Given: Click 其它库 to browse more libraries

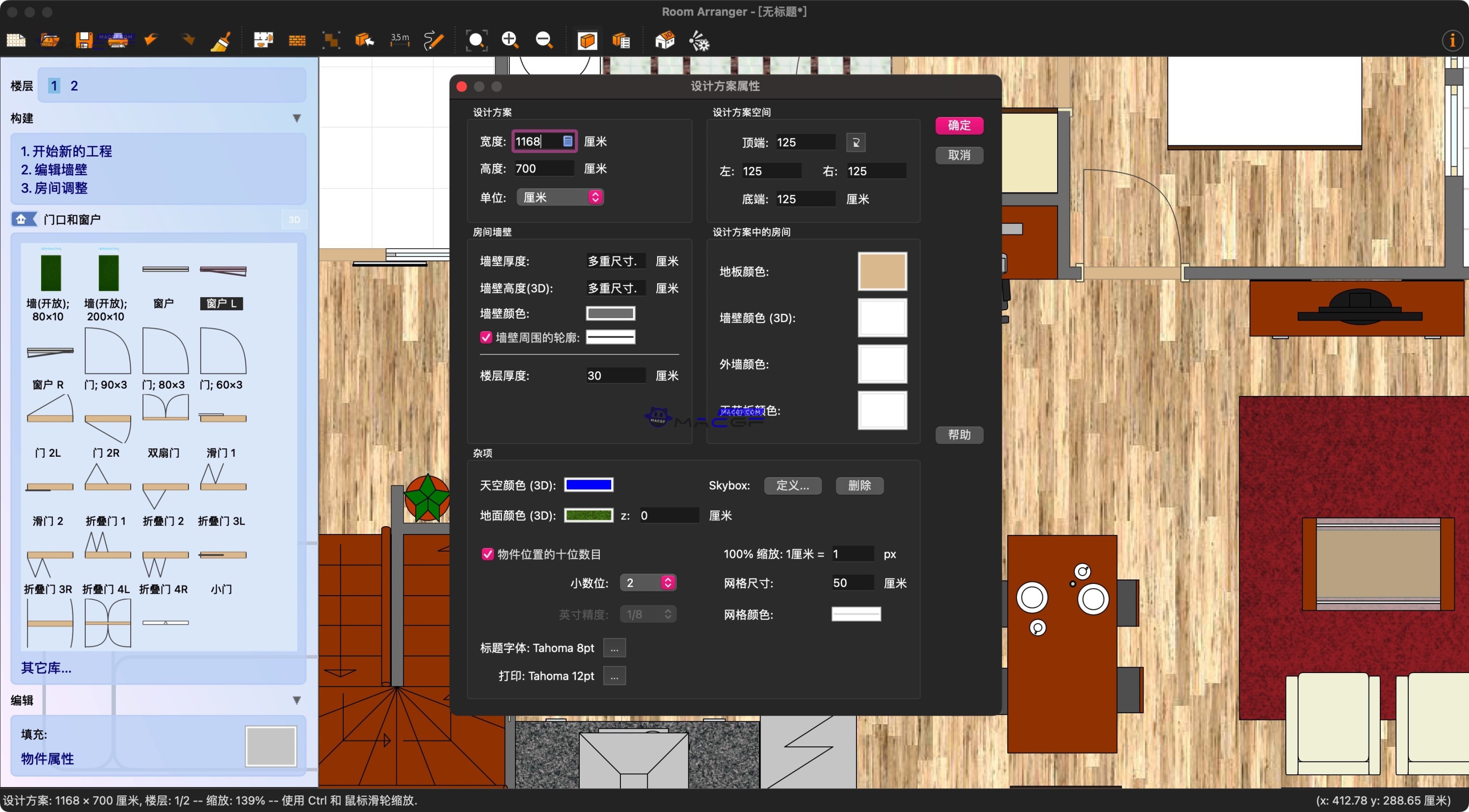Looking at the screenshot, I should tap(45, 668).
